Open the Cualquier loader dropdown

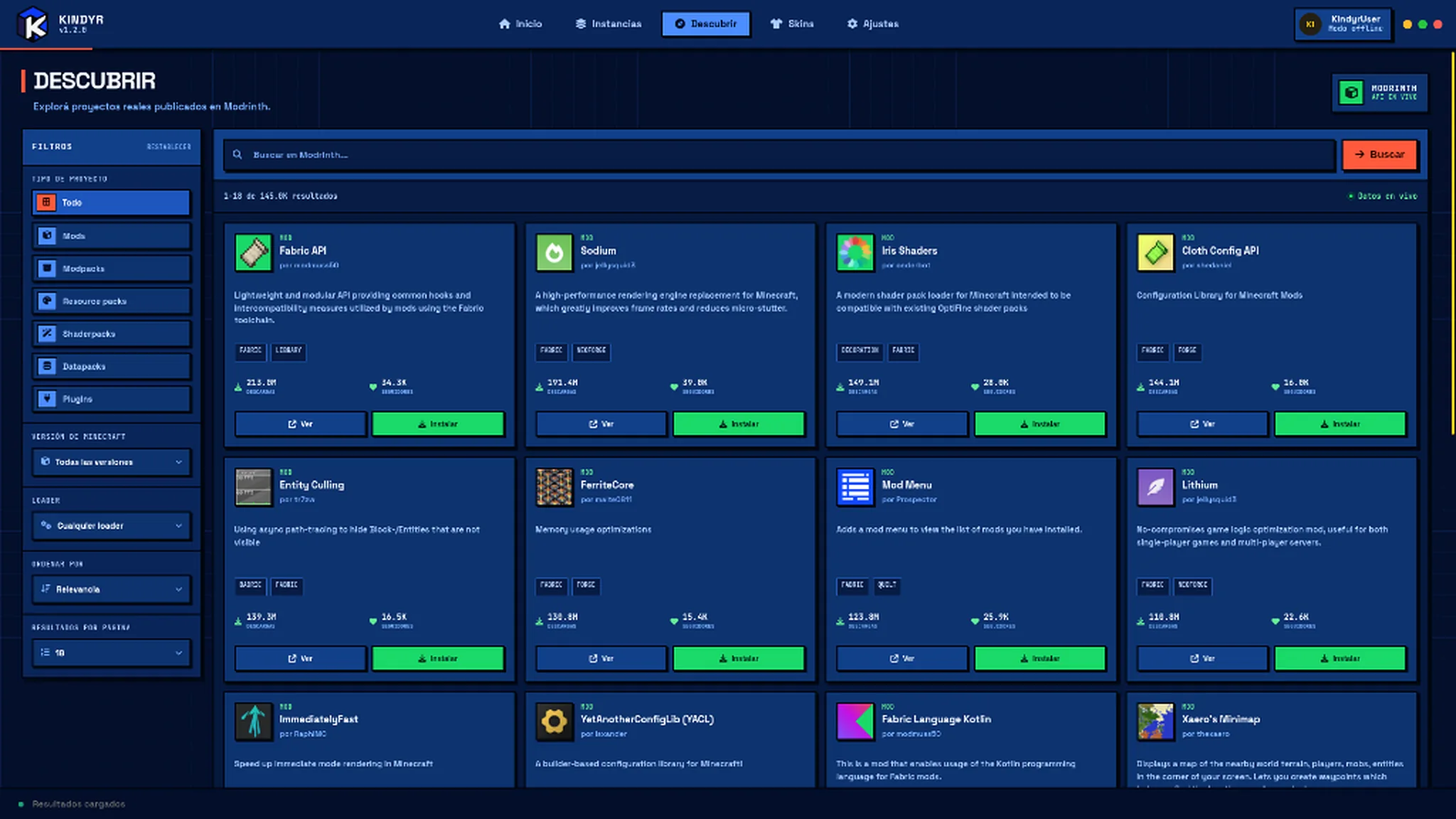tap(111, 526)
